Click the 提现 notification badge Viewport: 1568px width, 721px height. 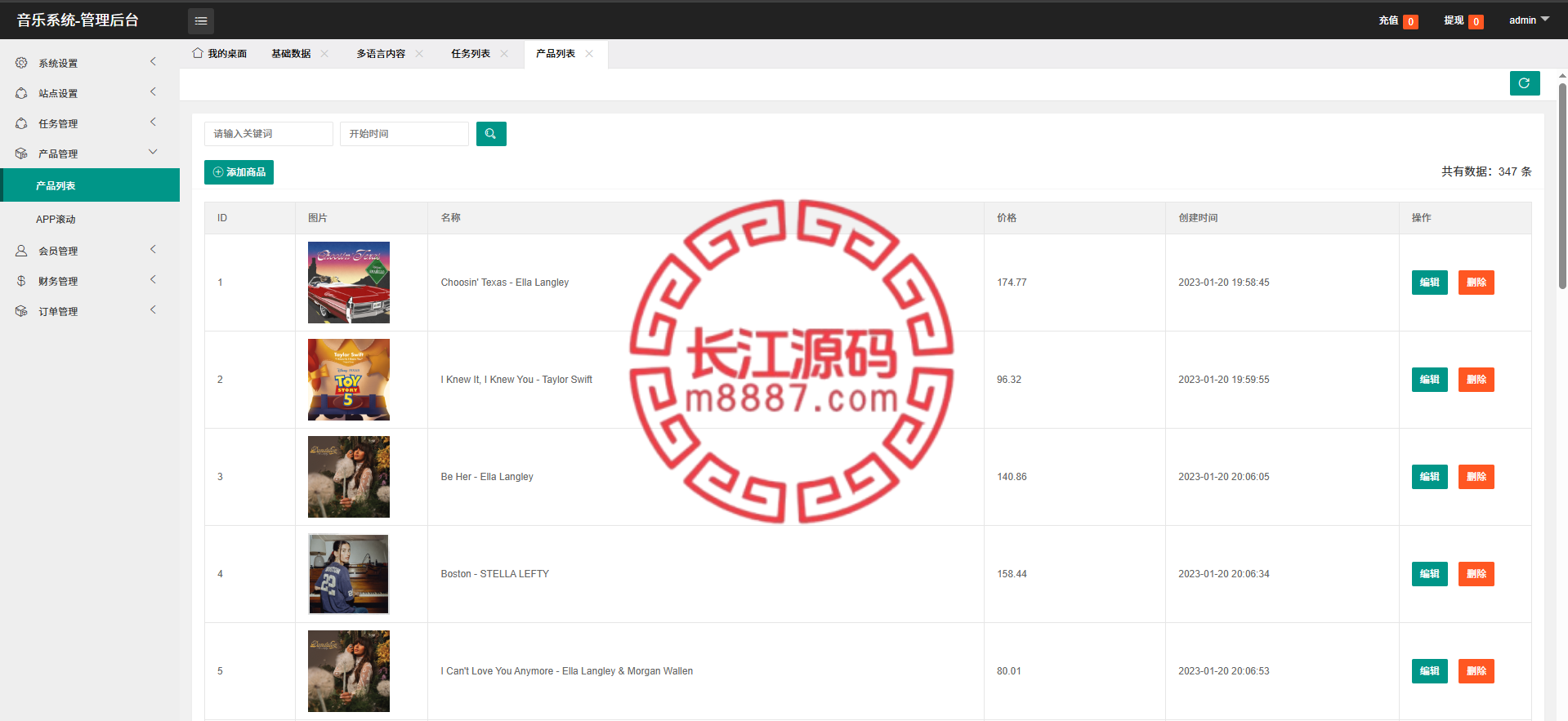(x=1476, y=22)
